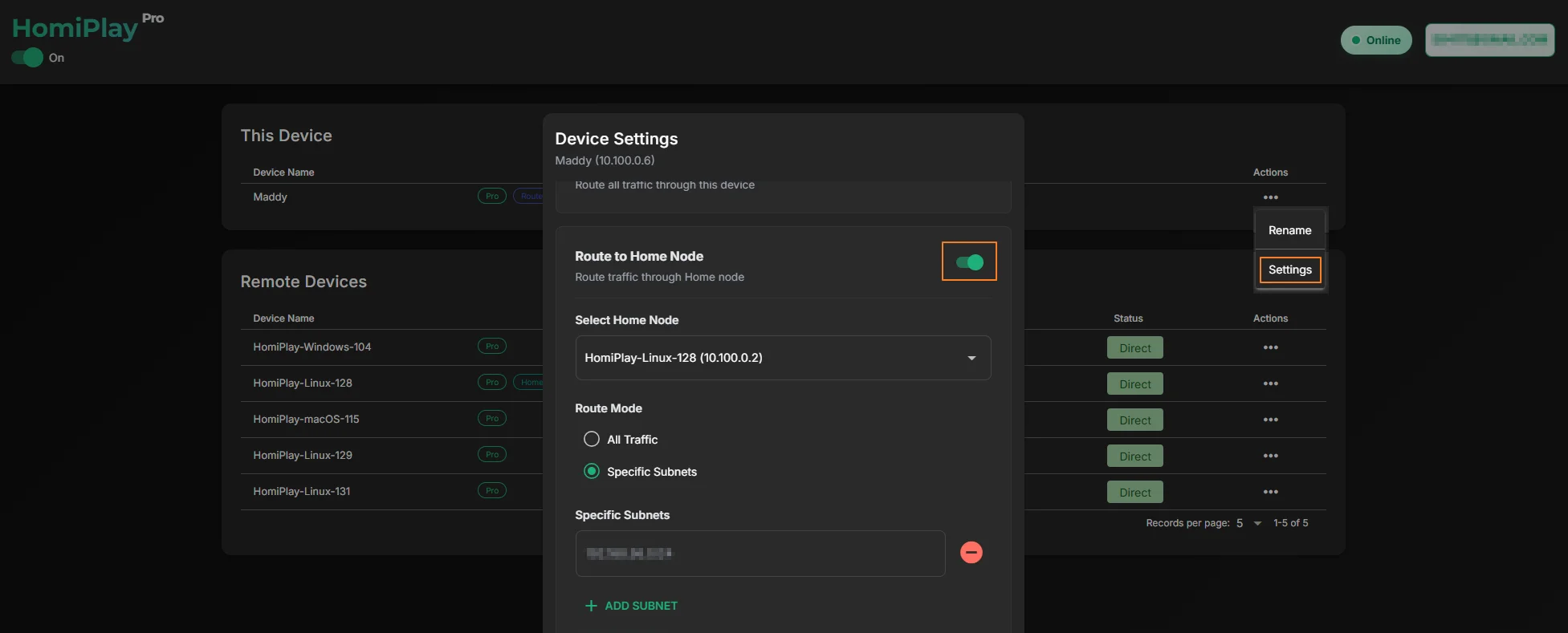
Task: Click Pro badge beside Maddy
Action: (x=492, y=197)
